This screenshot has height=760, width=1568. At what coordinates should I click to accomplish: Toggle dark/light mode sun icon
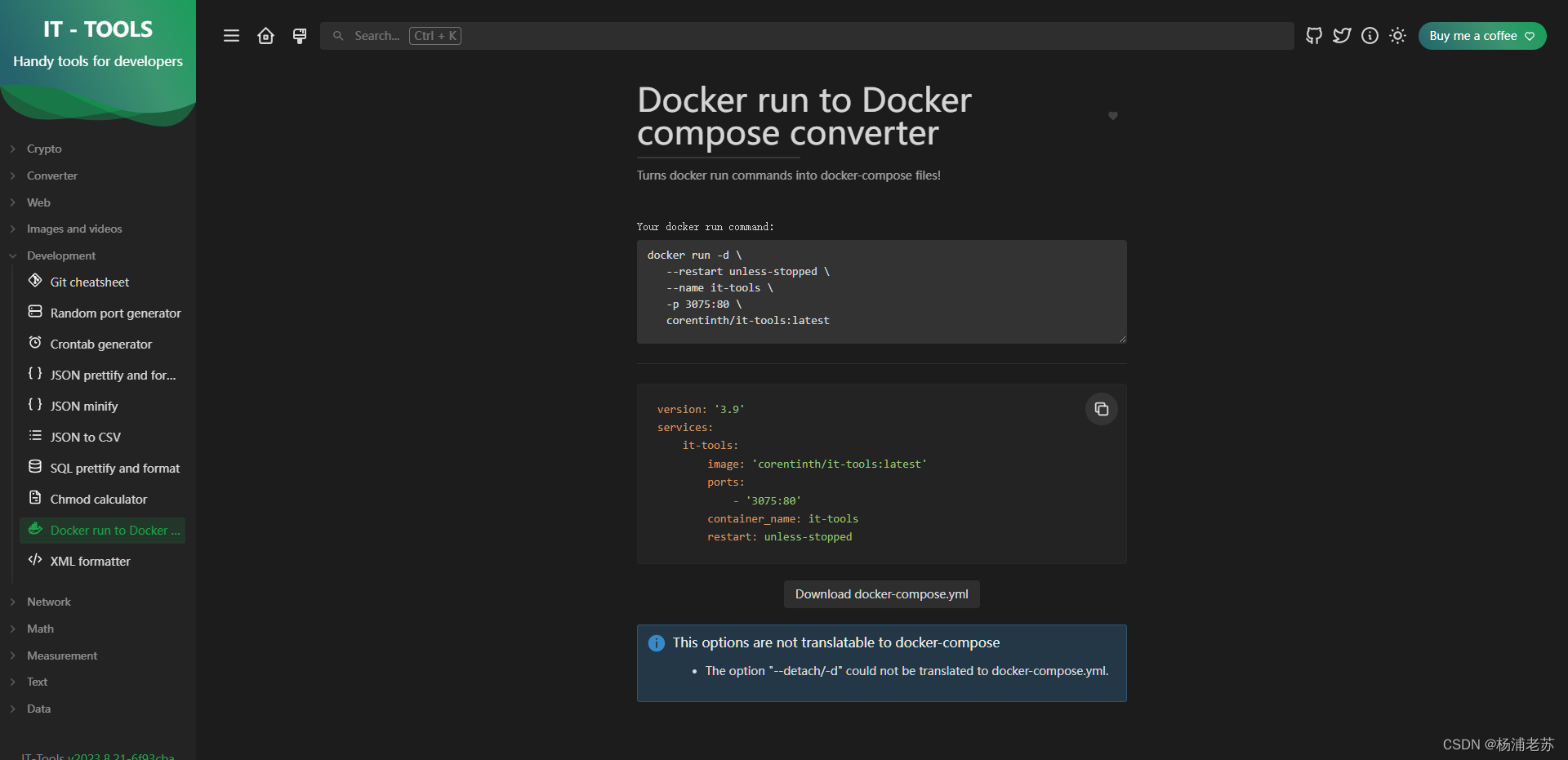(x=1397, y=36)
